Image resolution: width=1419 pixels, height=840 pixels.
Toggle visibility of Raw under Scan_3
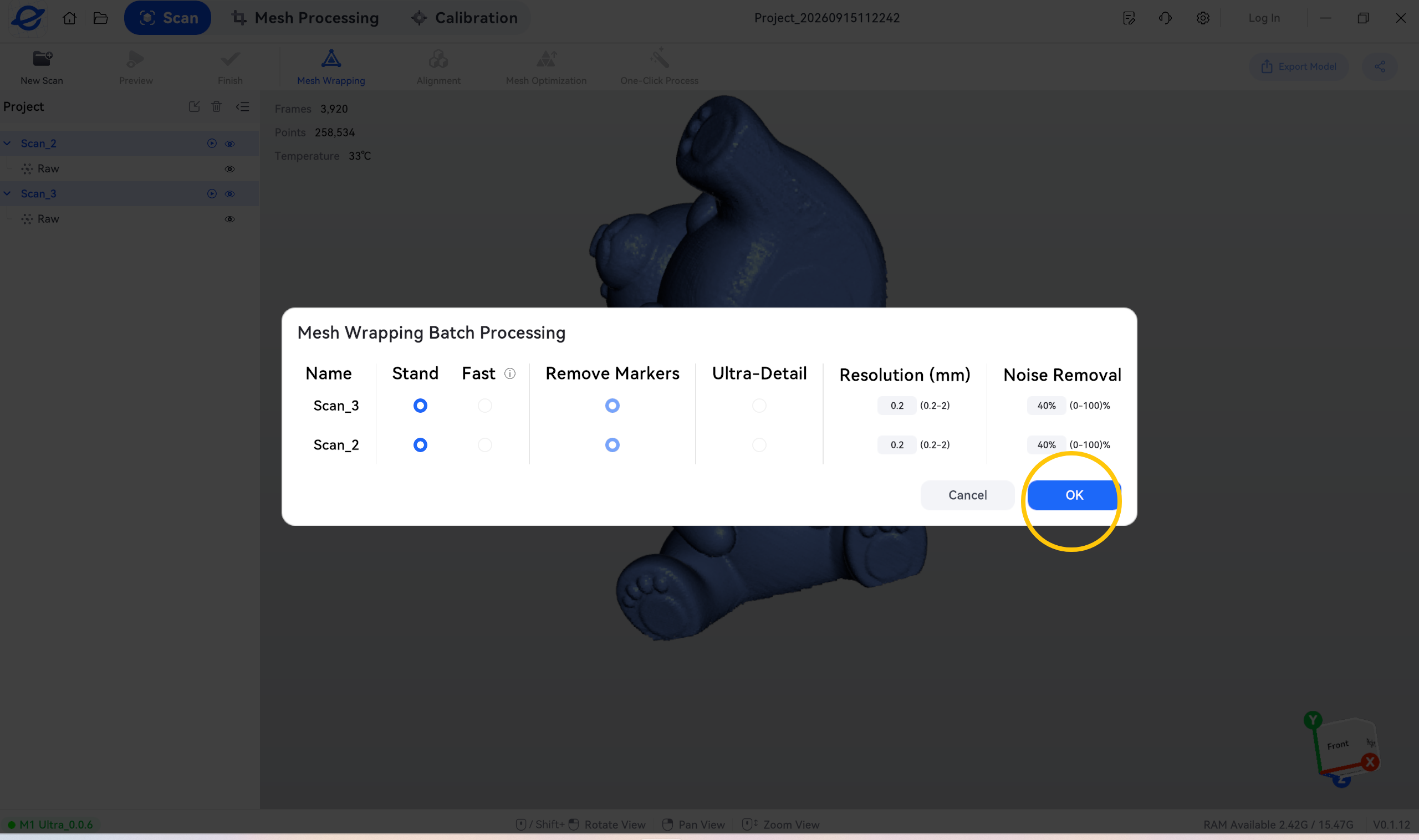[x=229, y=219]
